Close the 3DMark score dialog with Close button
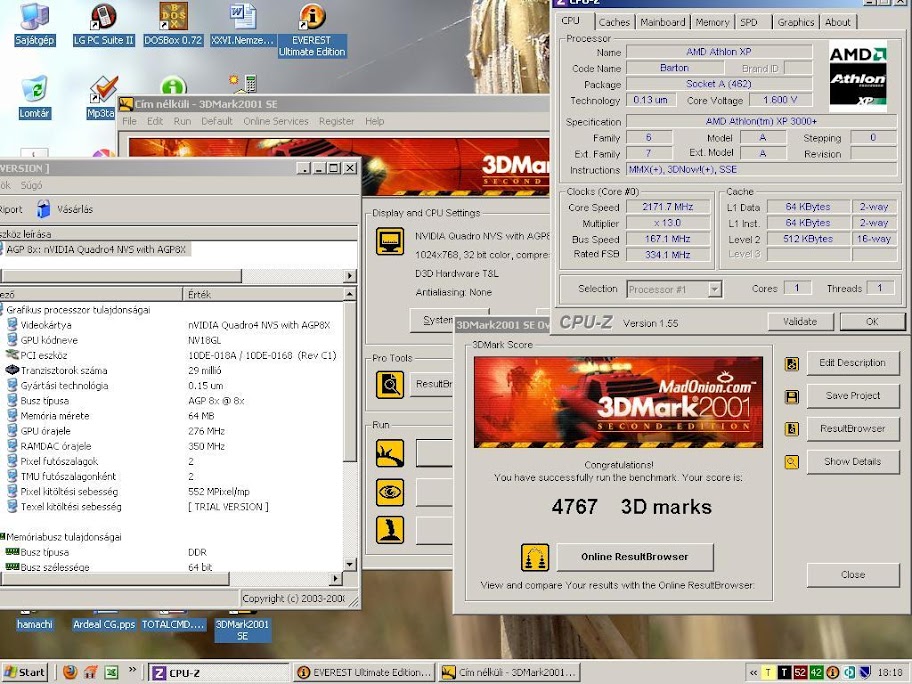 (x=852, y=575)
